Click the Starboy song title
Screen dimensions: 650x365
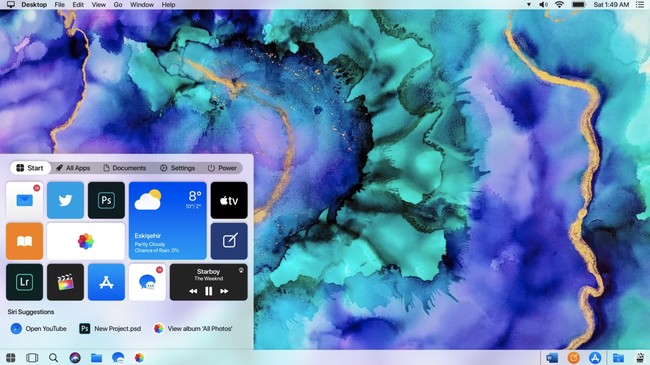tap(209, 272)
